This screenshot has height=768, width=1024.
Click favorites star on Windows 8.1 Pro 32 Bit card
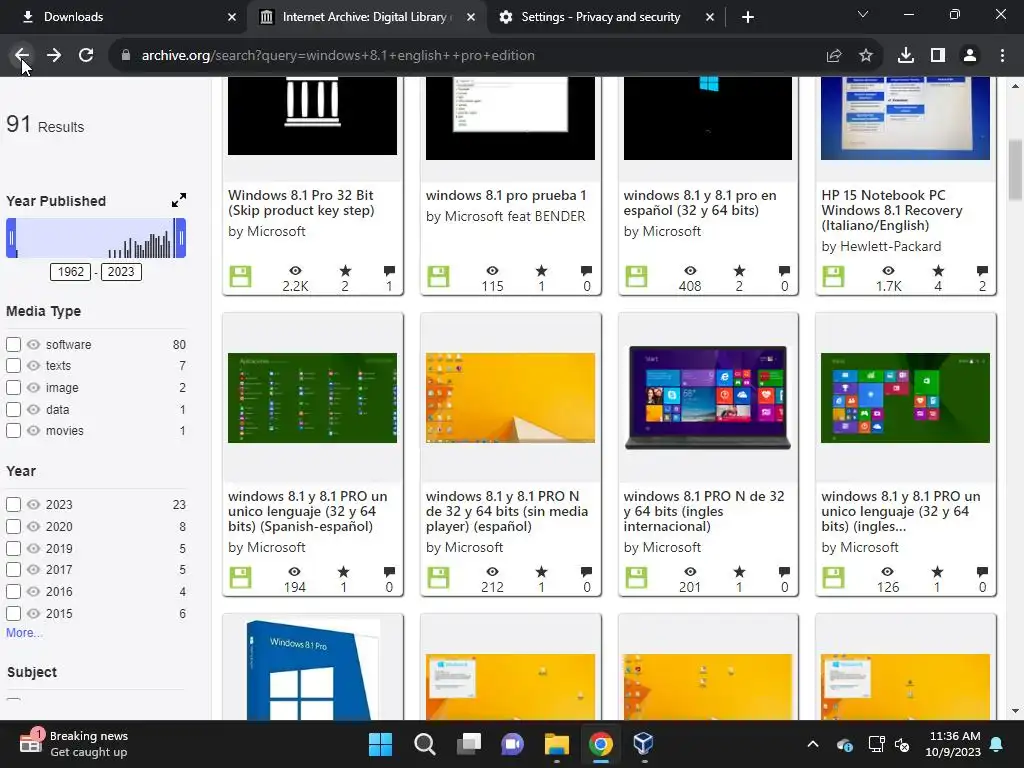click(345, 270)
